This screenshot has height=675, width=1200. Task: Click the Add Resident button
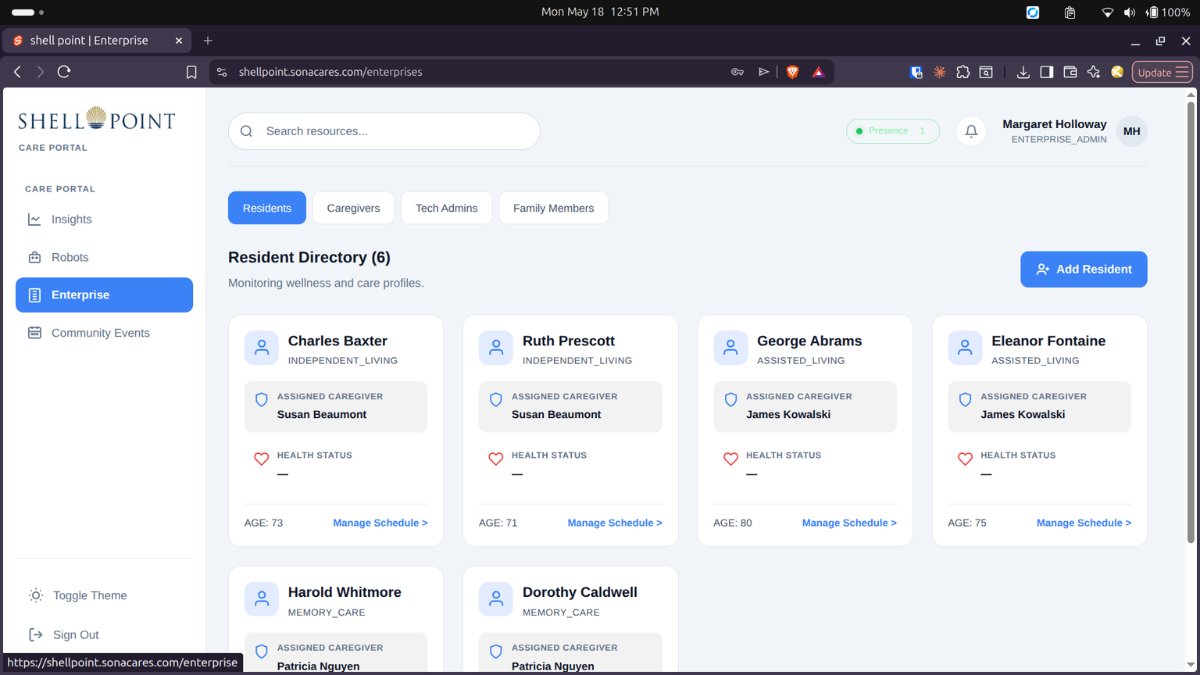click(x=1084, y=269)
